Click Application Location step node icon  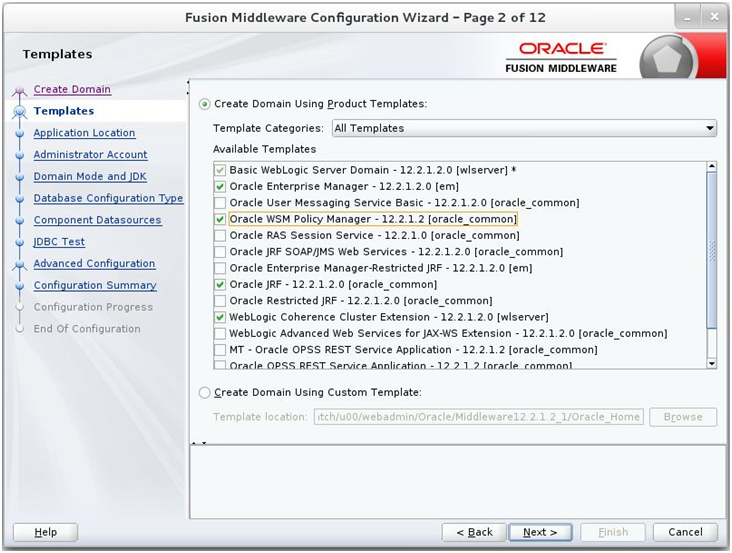pyautogui.click(x=20, y=133)
